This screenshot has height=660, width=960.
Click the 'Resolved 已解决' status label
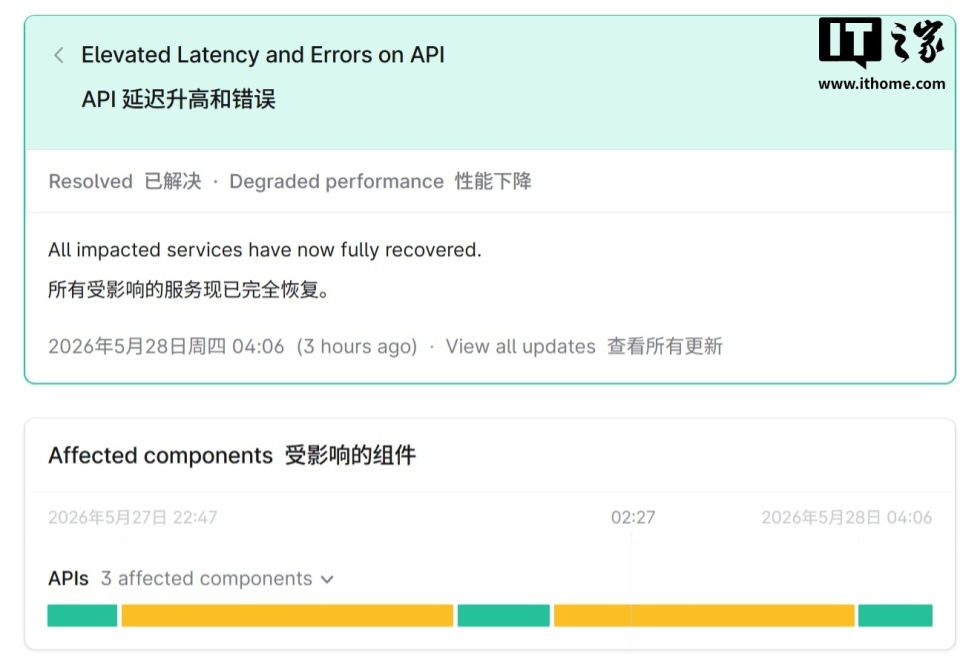(125, 181)
